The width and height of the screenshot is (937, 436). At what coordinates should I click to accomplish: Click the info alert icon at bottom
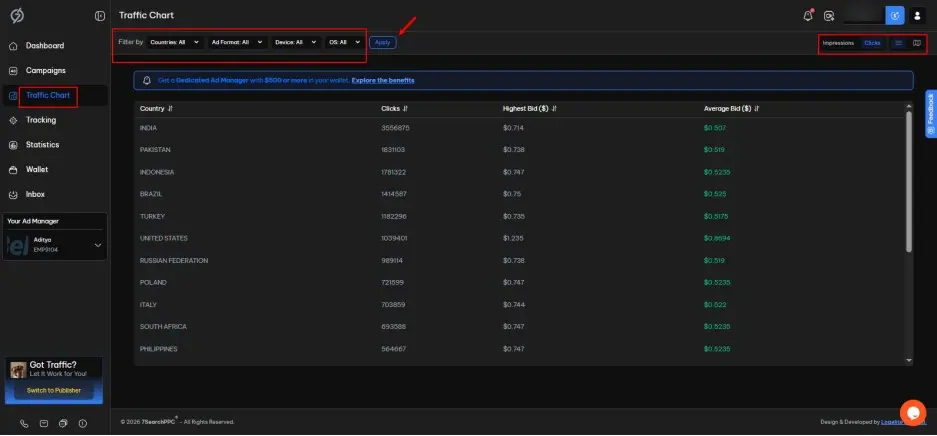click(x=82, y=423)
